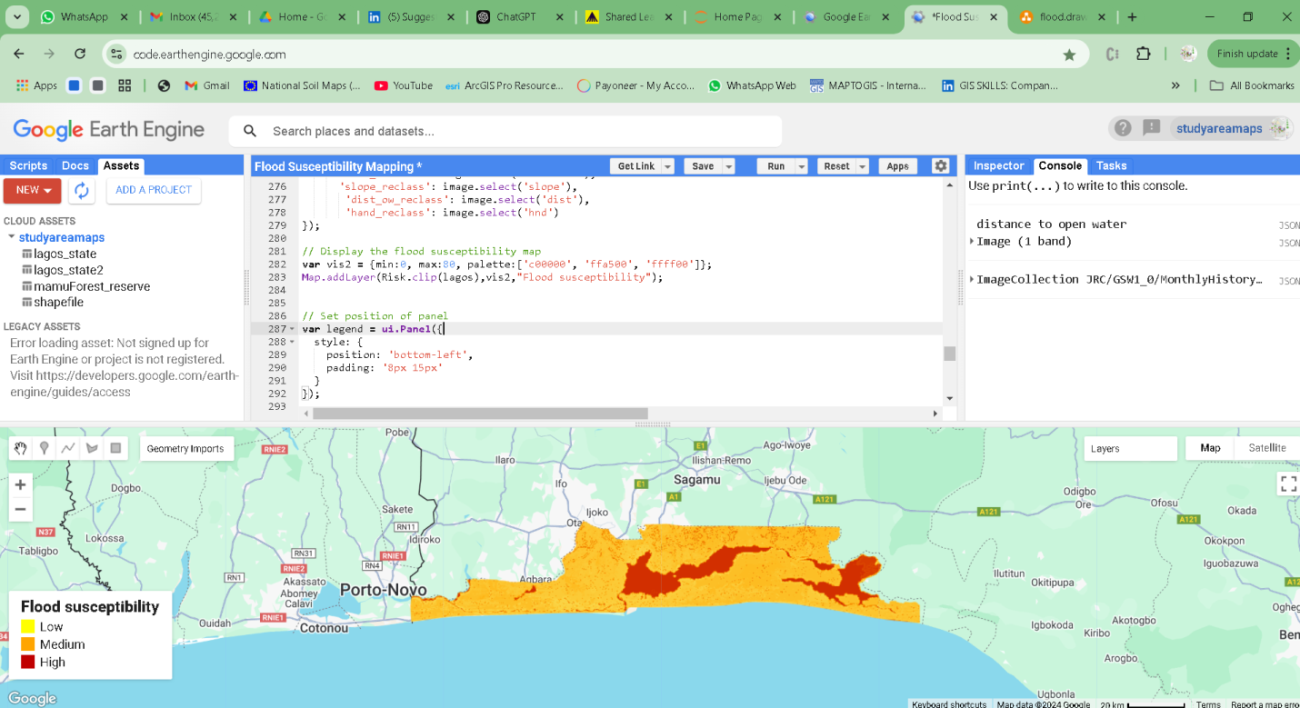Open the Run button dropdown arrow
The height and width of the screenshot is (708, 1300).
coord(803,167)
